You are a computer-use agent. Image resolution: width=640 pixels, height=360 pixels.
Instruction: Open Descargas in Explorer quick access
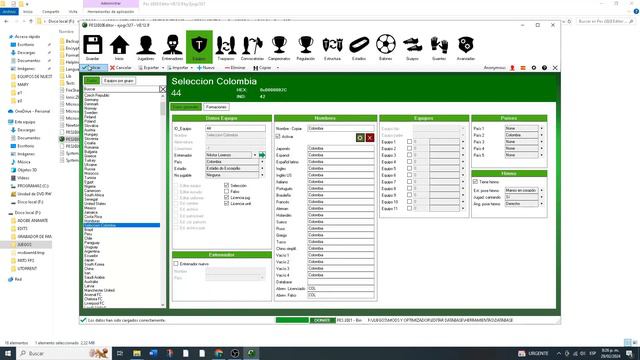point(26,53)
